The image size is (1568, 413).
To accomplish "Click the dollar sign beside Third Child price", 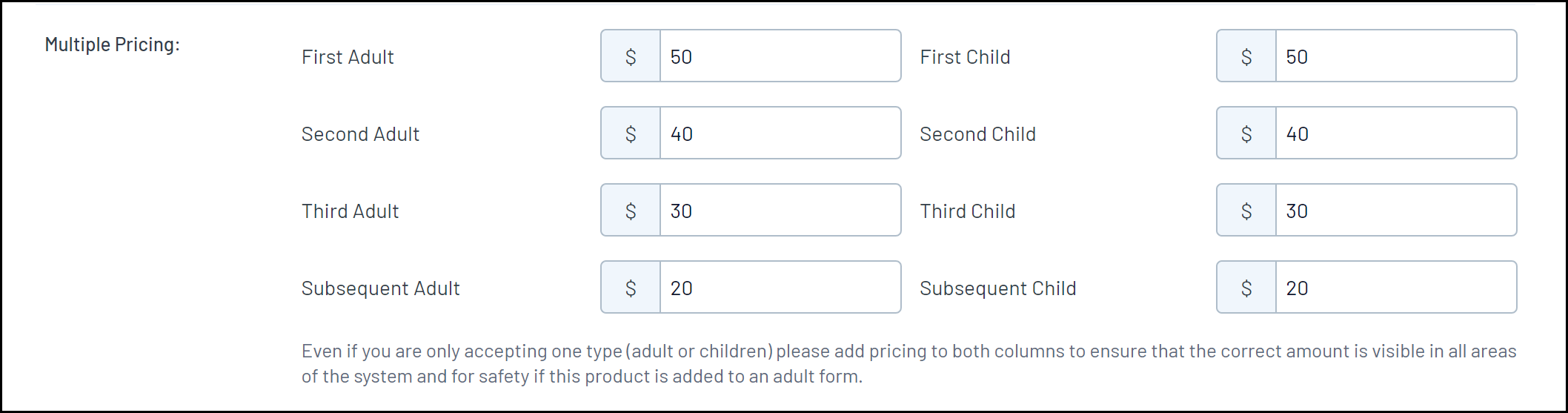I will (1246, 211).
